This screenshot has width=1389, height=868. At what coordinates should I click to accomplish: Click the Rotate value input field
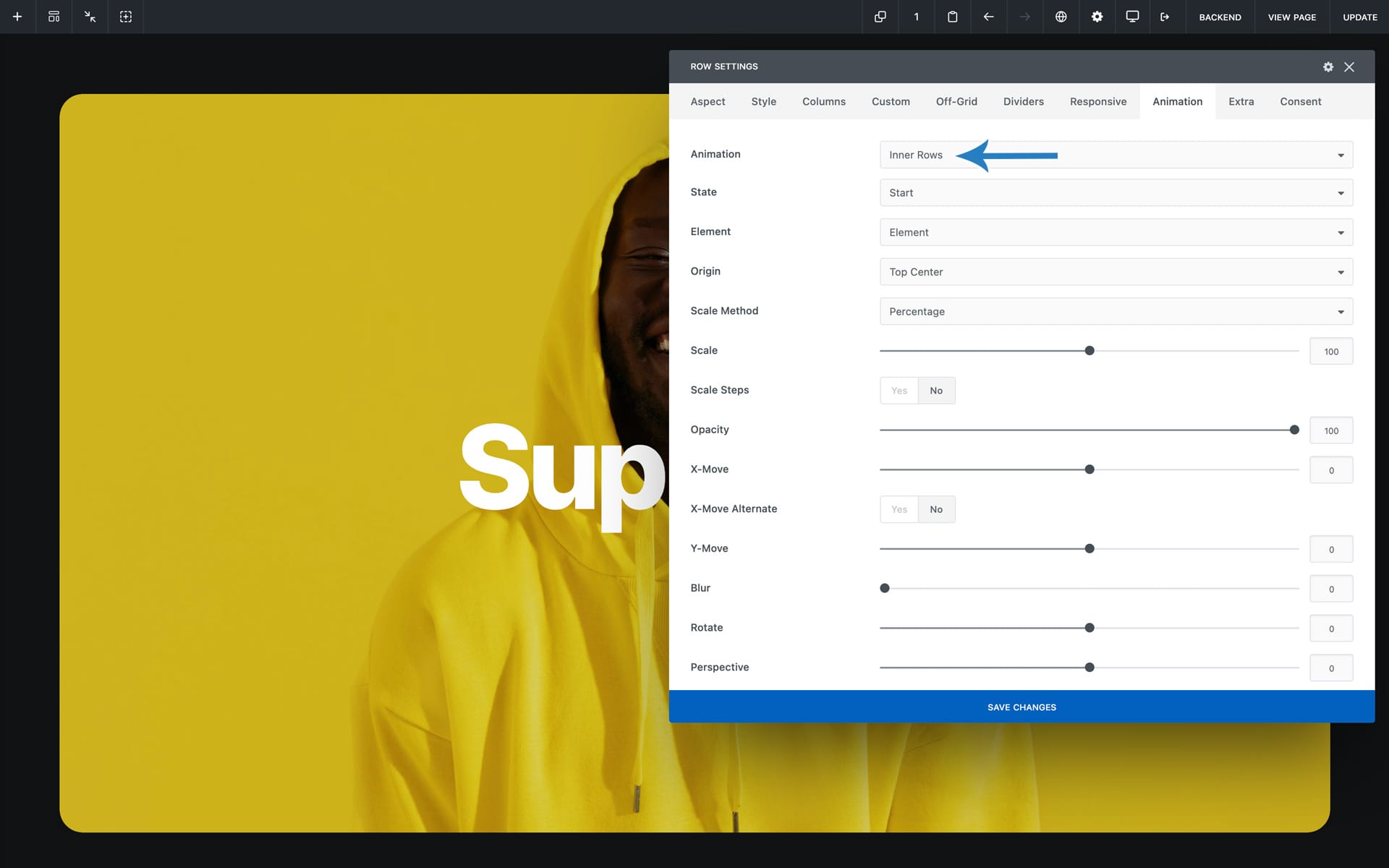click(x=1331, y=629)
